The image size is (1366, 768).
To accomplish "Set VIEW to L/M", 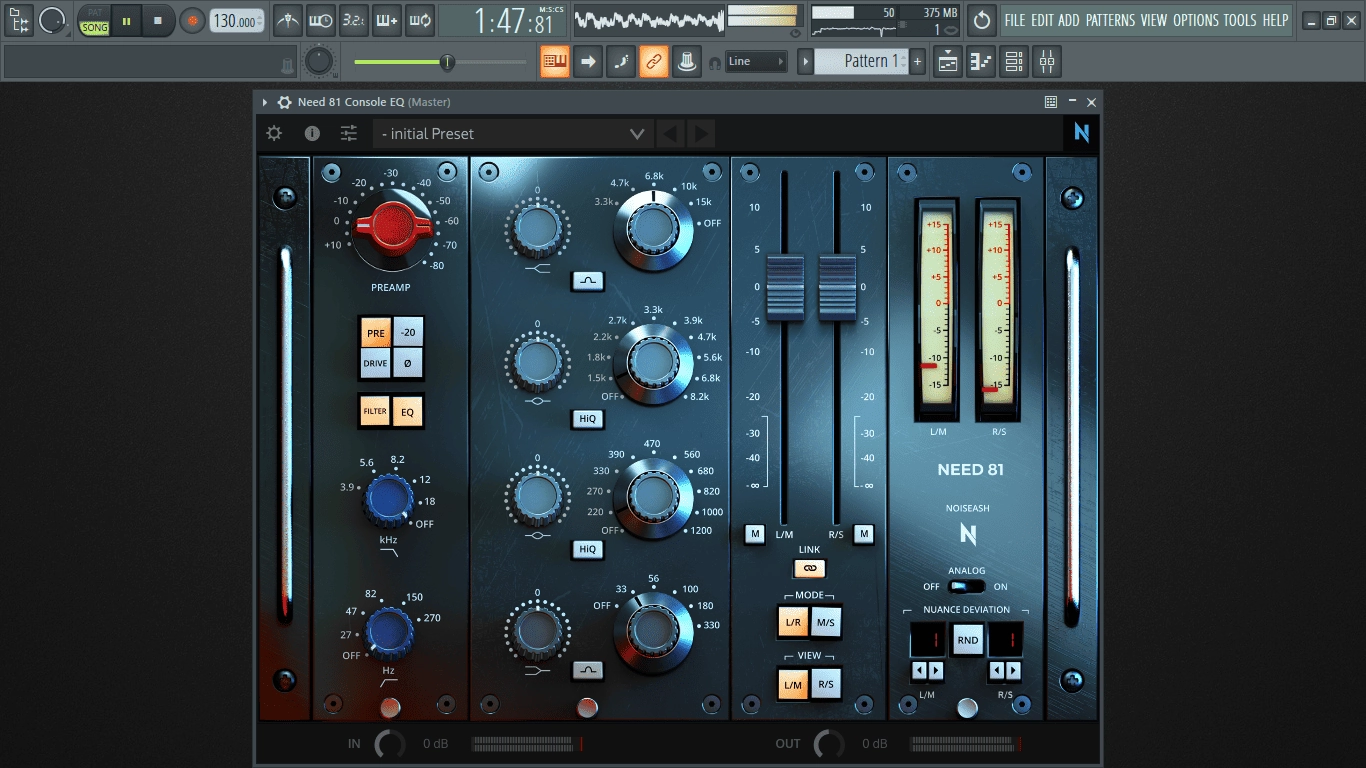I will [x=793, y=684].
